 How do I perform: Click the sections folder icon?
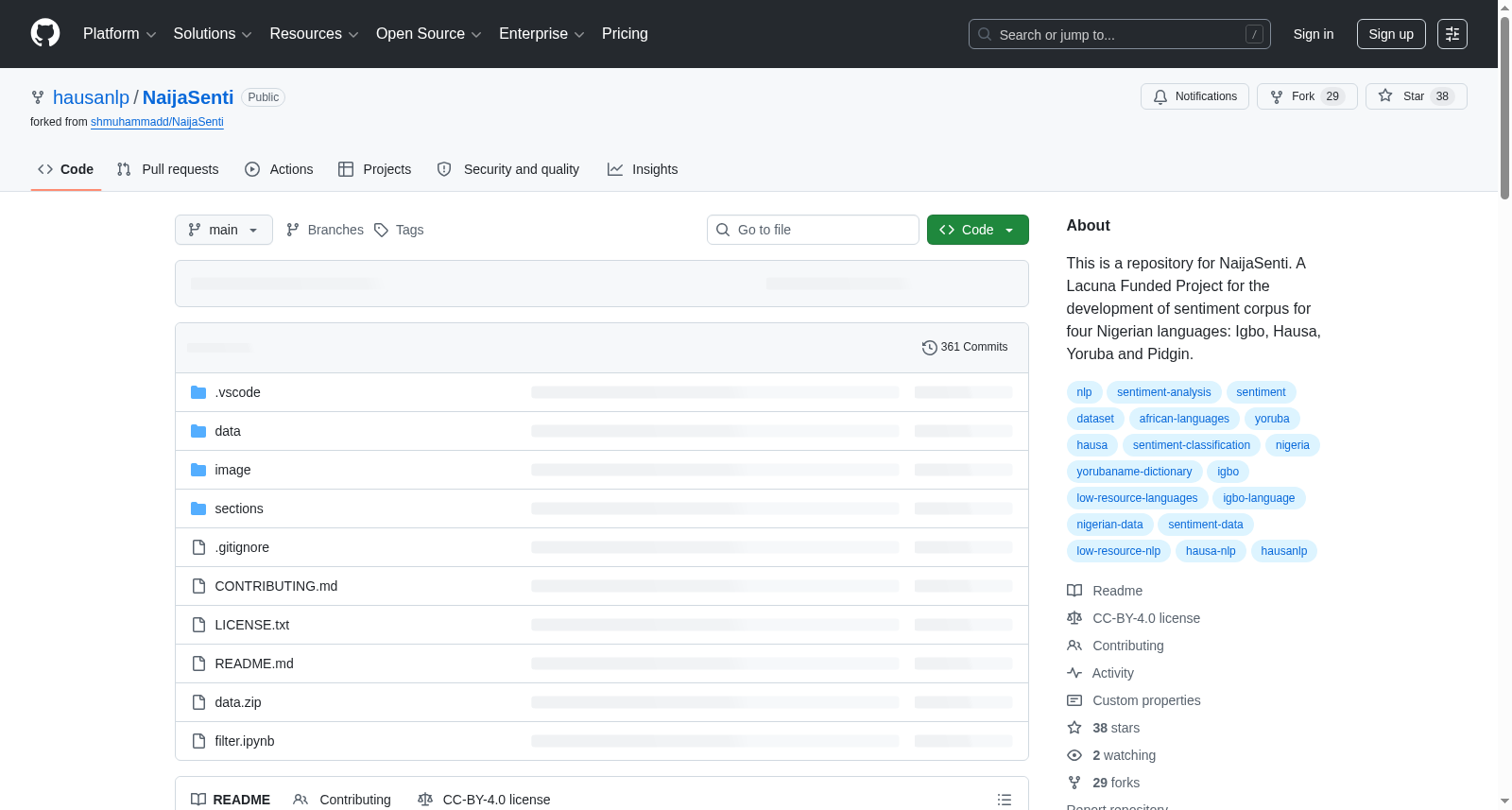(x=198, y=508)
